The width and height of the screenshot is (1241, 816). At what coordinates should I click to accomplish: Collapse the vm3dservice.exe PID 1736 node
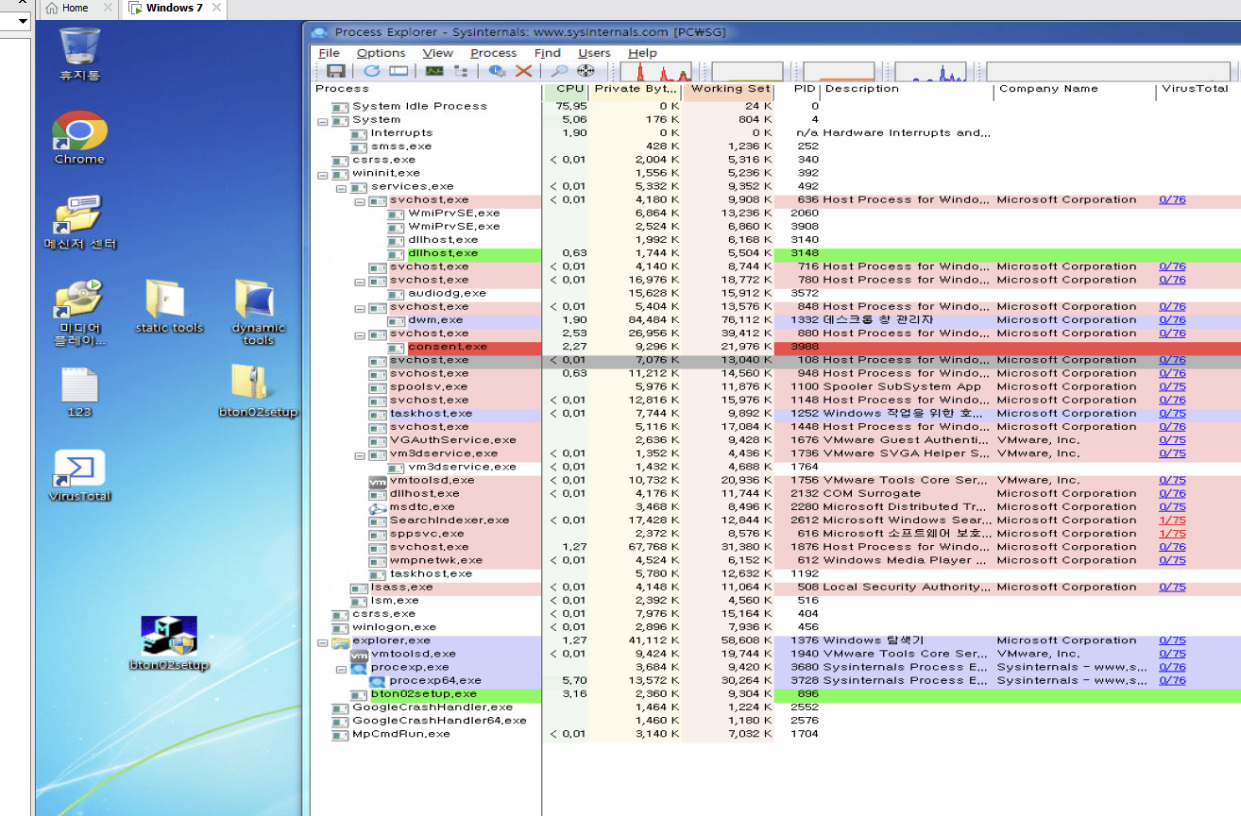(359, 454)
